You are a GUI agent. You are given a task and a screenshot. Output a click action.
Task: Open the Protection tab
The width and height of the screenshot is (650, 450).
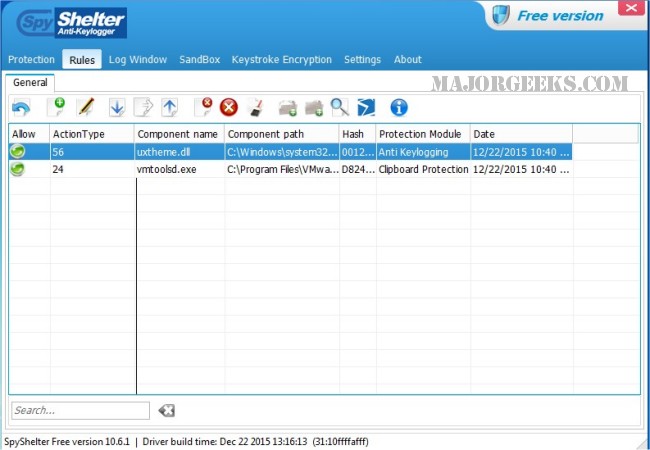click(32, 60)
